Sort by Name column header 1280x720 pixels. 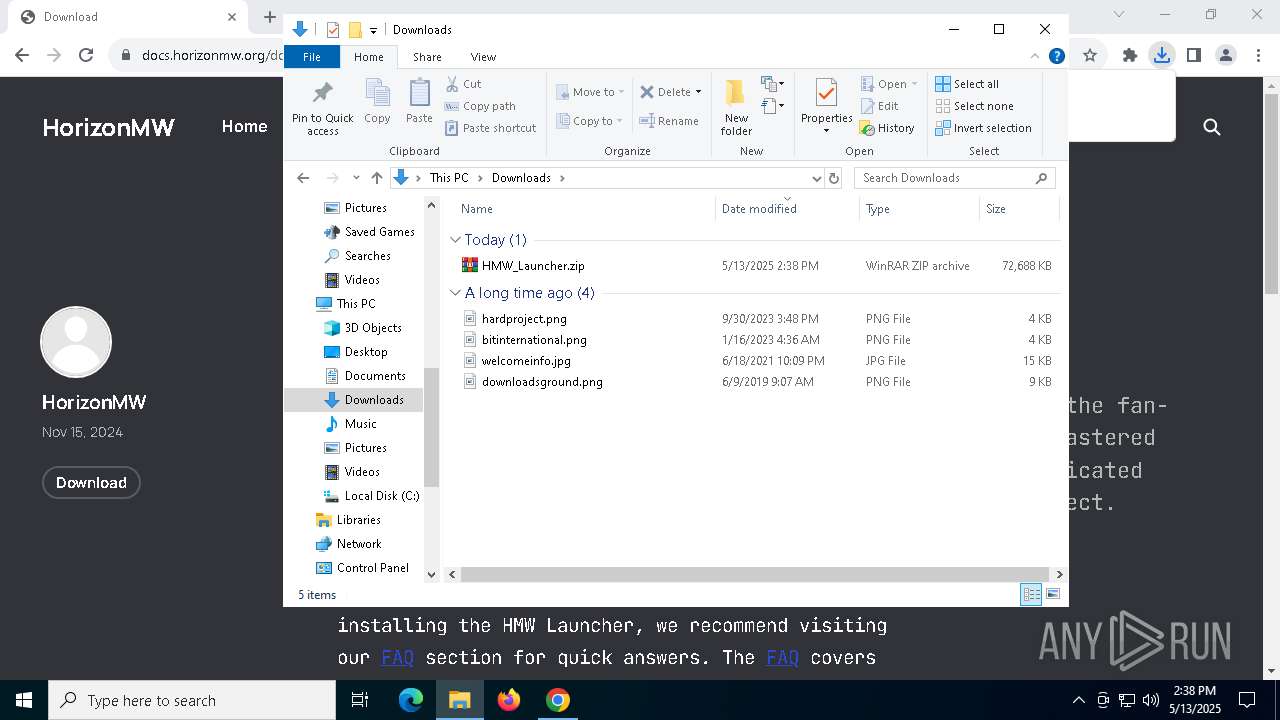point(585,209)
